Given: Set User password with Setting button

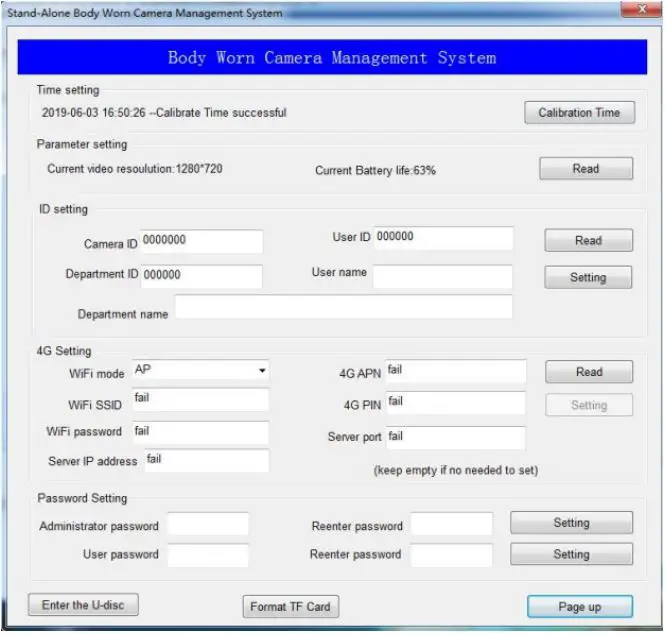Looking at the screenshot, I should point(571,554).
